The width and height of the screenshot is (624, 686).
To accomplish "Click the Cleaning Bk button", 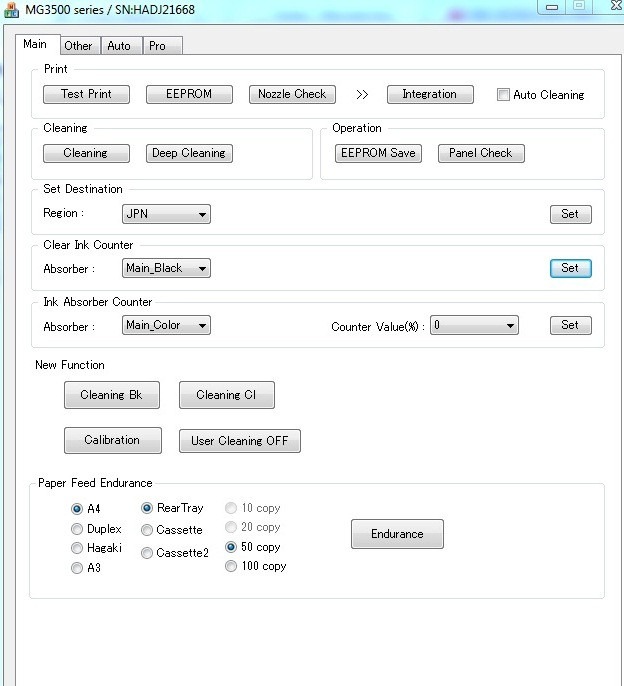I will tap(112, 395).
